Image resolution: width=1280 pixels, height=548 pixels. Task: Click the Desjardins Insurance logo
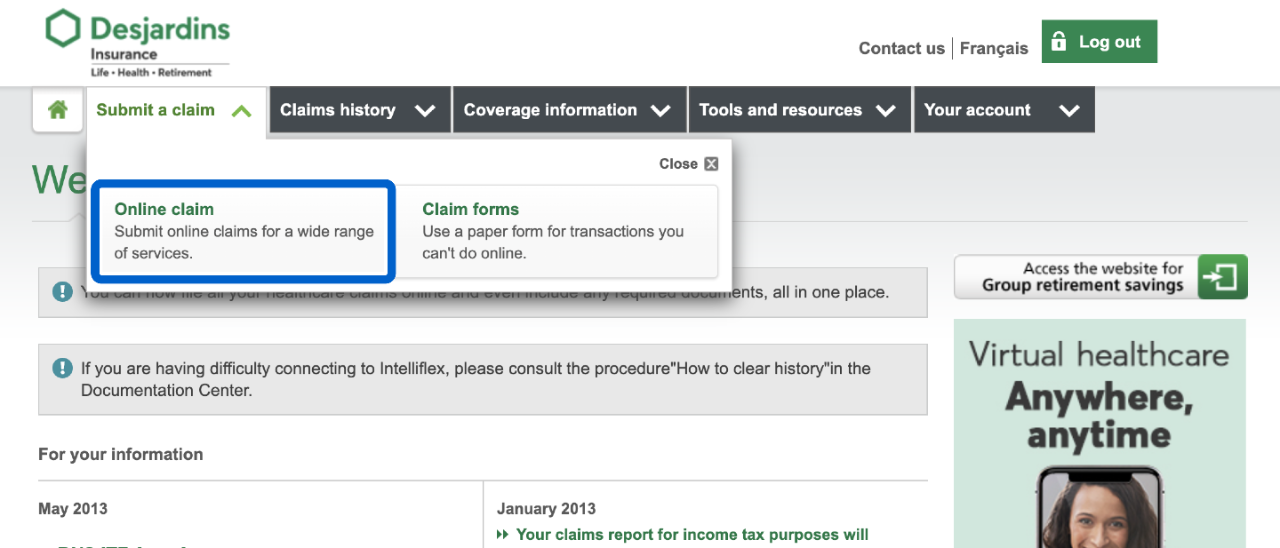(138, 44)
